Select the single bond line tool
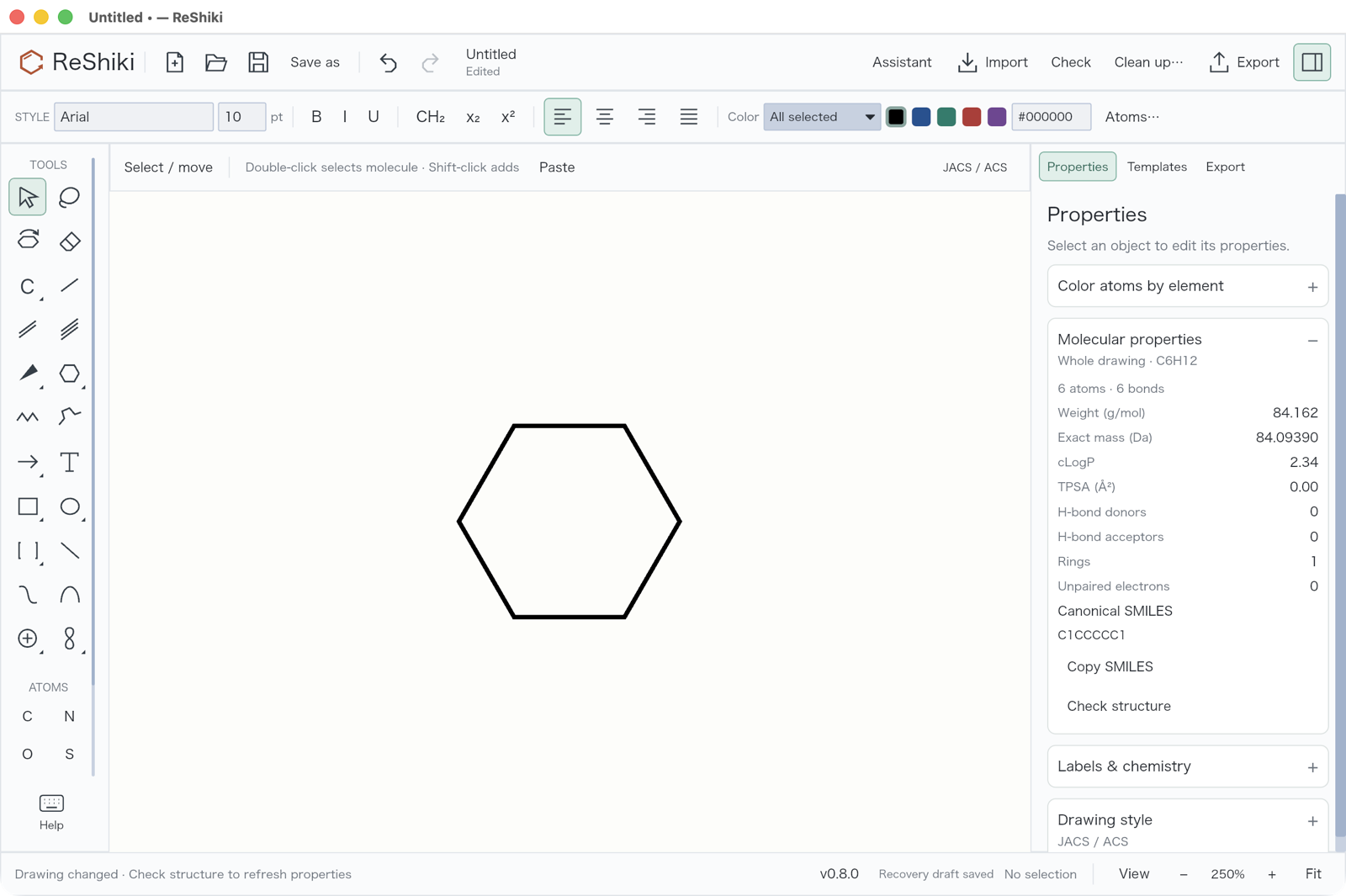Image resolution: width=1346 pixels, height=896 pixels. click(x=70, y=286)
